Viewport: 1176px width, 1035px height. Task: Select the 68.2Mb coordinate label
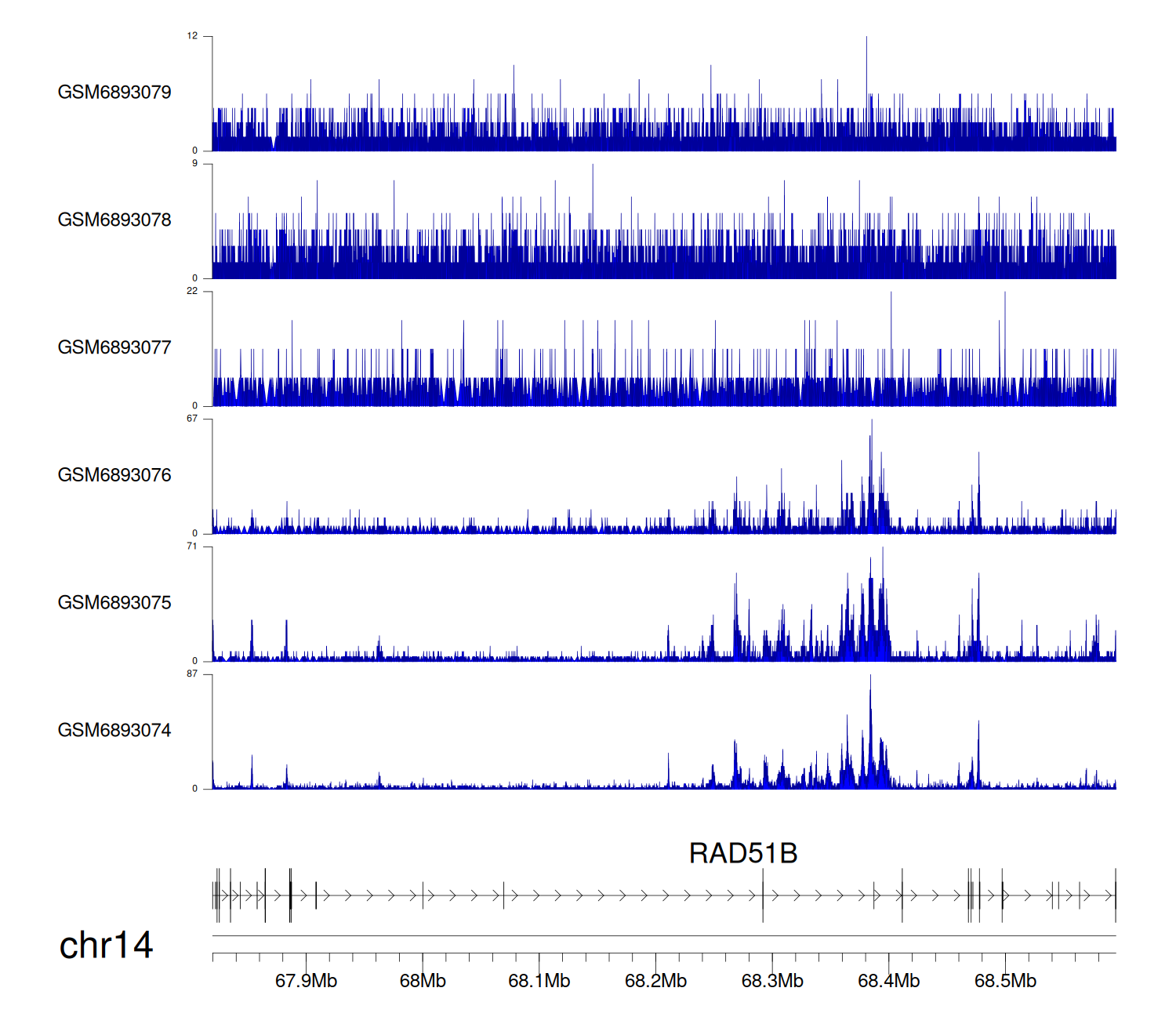(655, 982)
